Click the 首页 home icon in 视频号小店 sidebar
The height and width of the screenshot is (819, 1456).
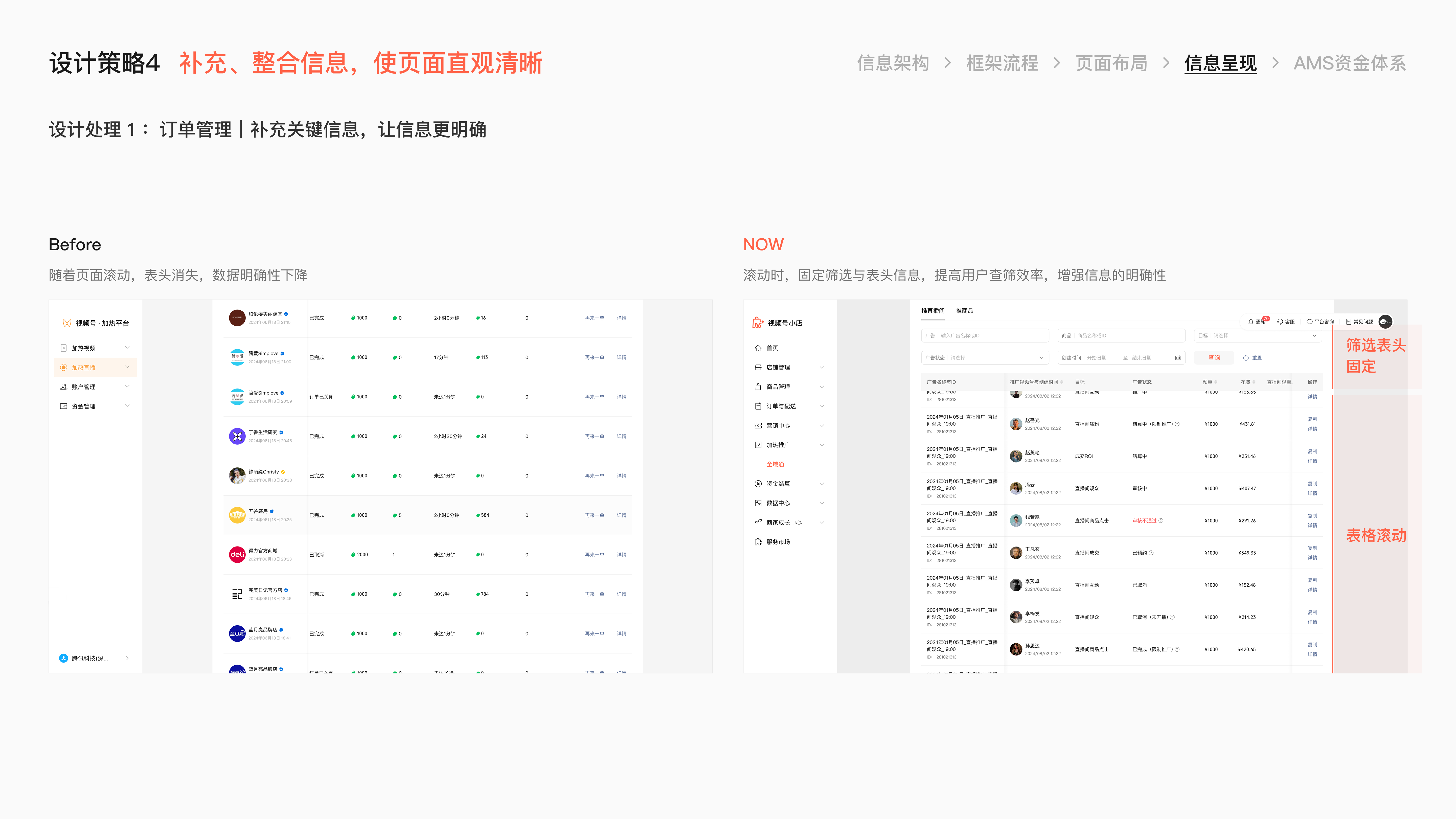[x=758, y=348]
